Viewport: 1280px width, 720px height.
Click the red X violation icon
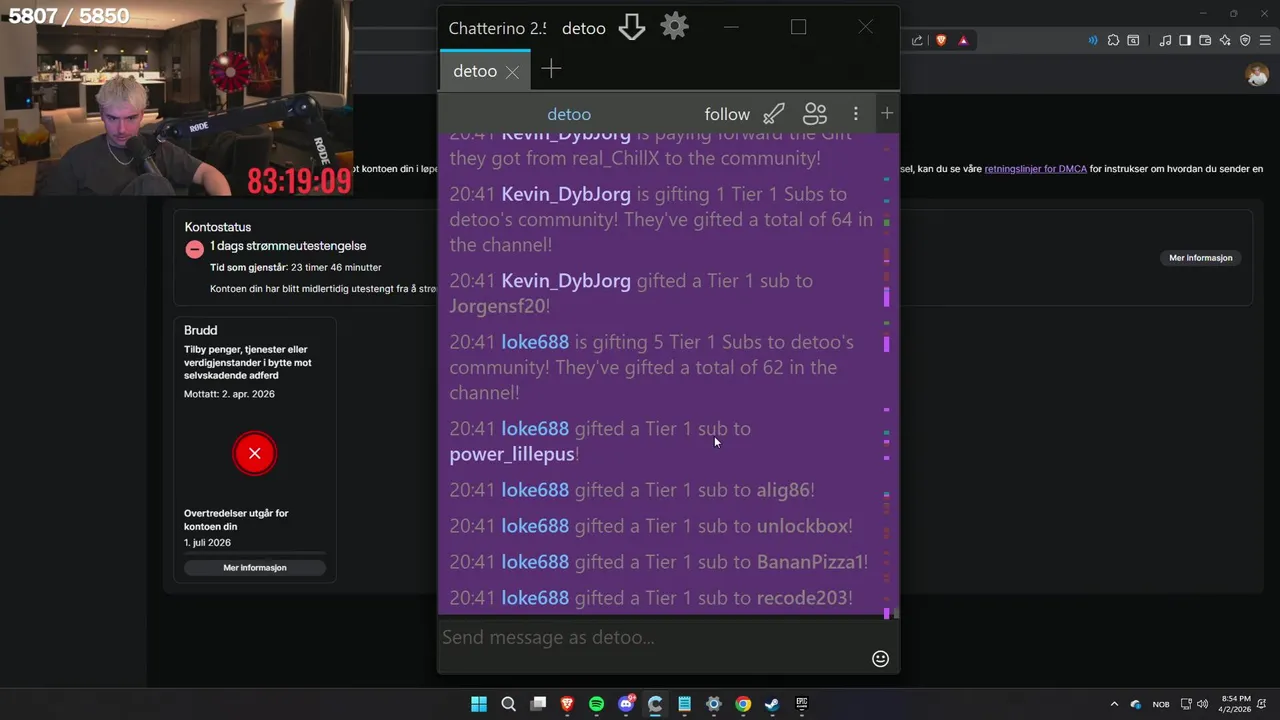click(x=255, y=453)
